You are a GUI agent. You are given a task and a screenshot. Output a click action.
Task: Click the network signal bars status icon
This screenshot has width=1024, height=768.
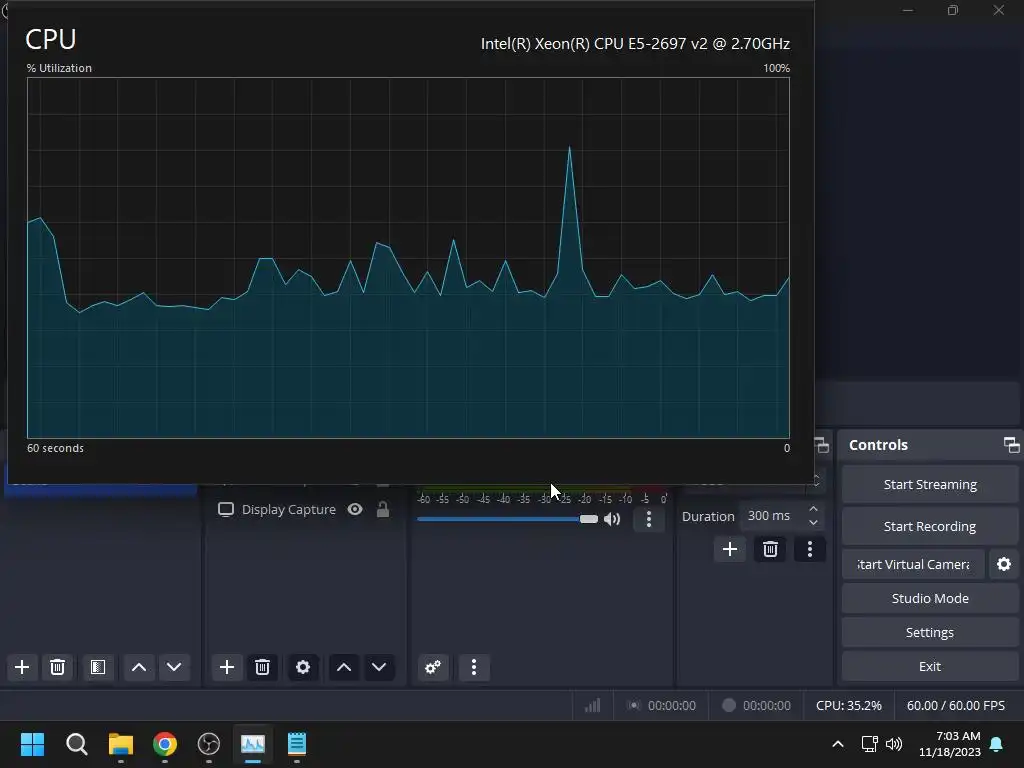592,705
